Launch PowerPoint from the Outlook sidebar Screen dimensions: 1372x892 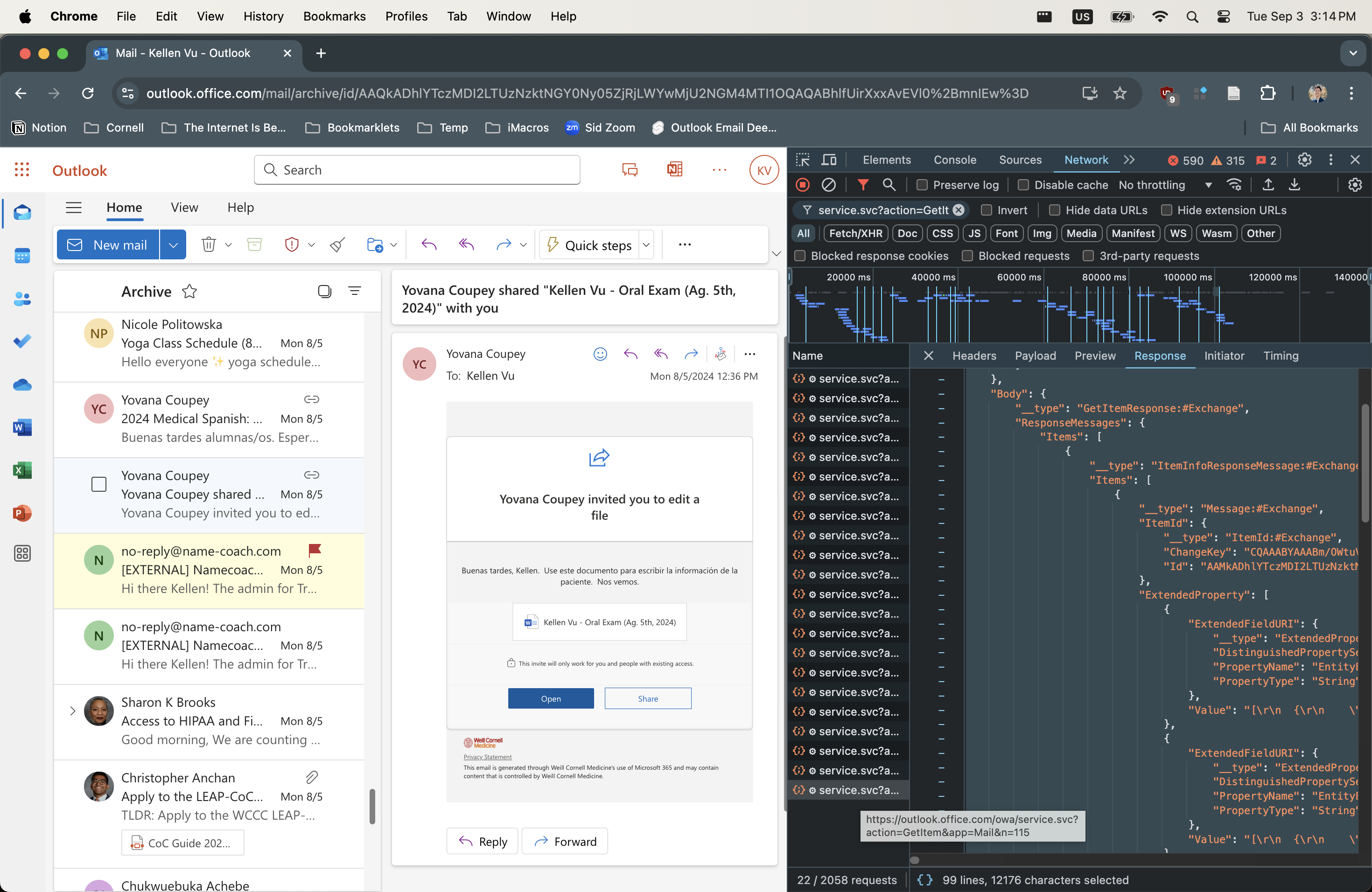tap(22, 513)
